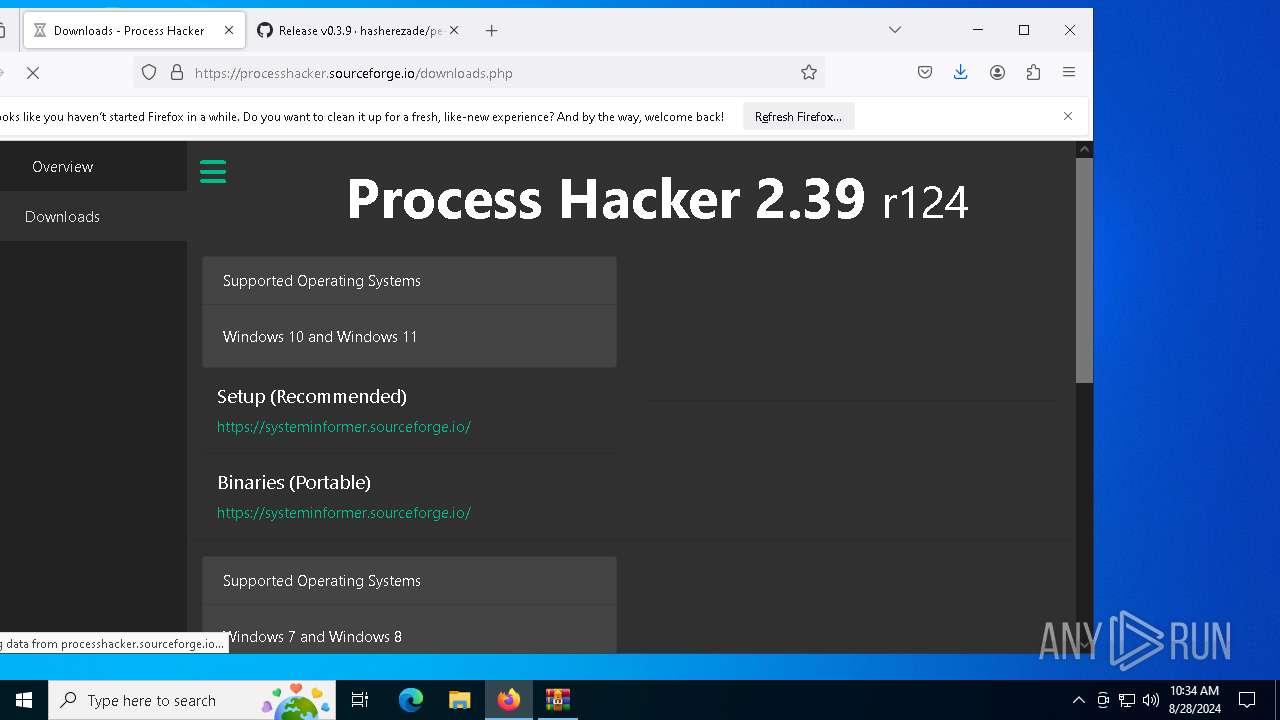Image resolution: width=1280 pixels, height=720 pixels.
Task: Open the volume speaker tray icon
Action: coord(1150,700)
